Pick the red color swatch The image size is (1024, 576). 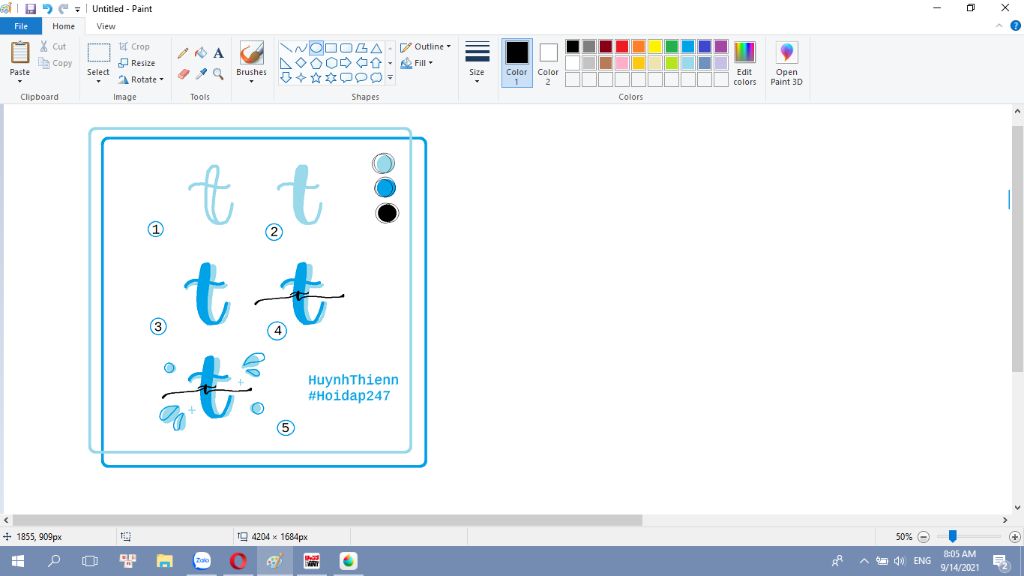622,46
